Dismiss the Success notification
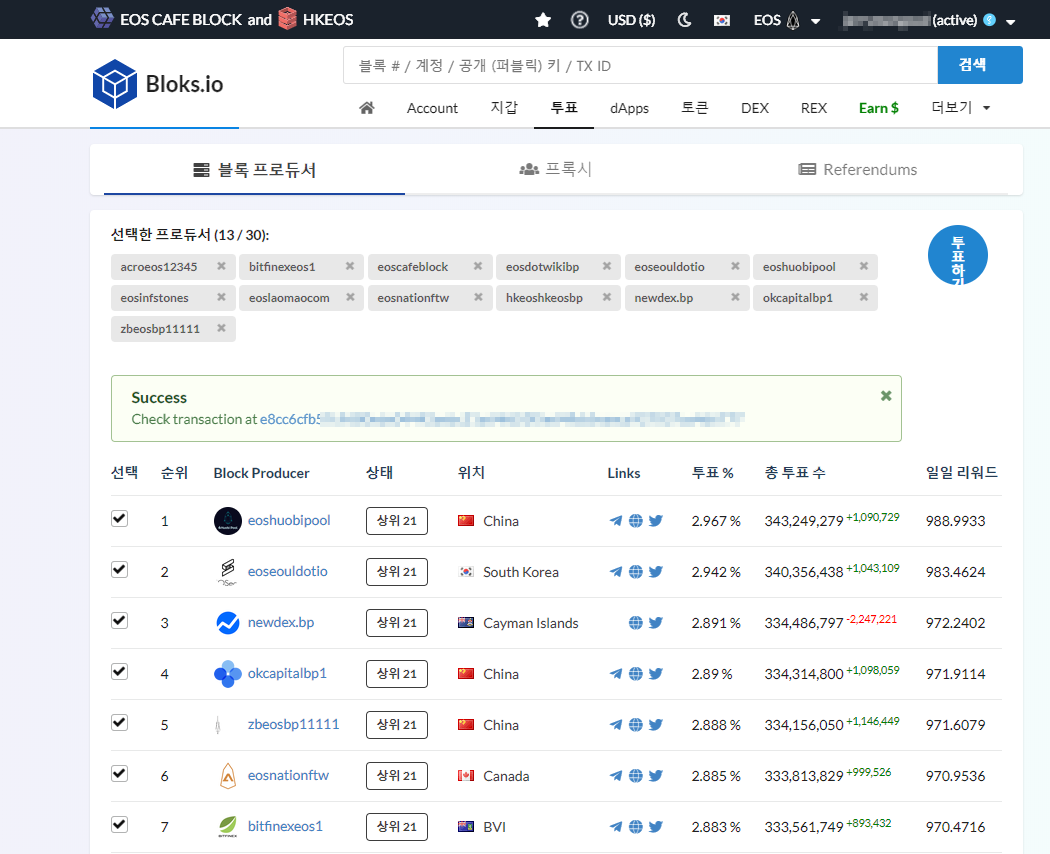 [886, 396]
